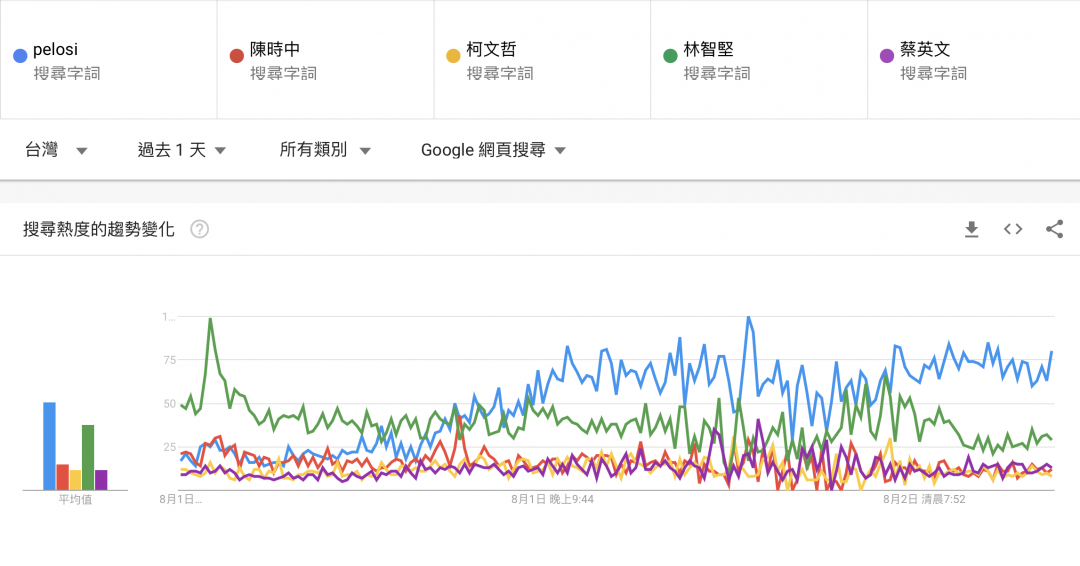
Task: Click the yellow dot next to 柯文哲
Action: pos(453,55)
